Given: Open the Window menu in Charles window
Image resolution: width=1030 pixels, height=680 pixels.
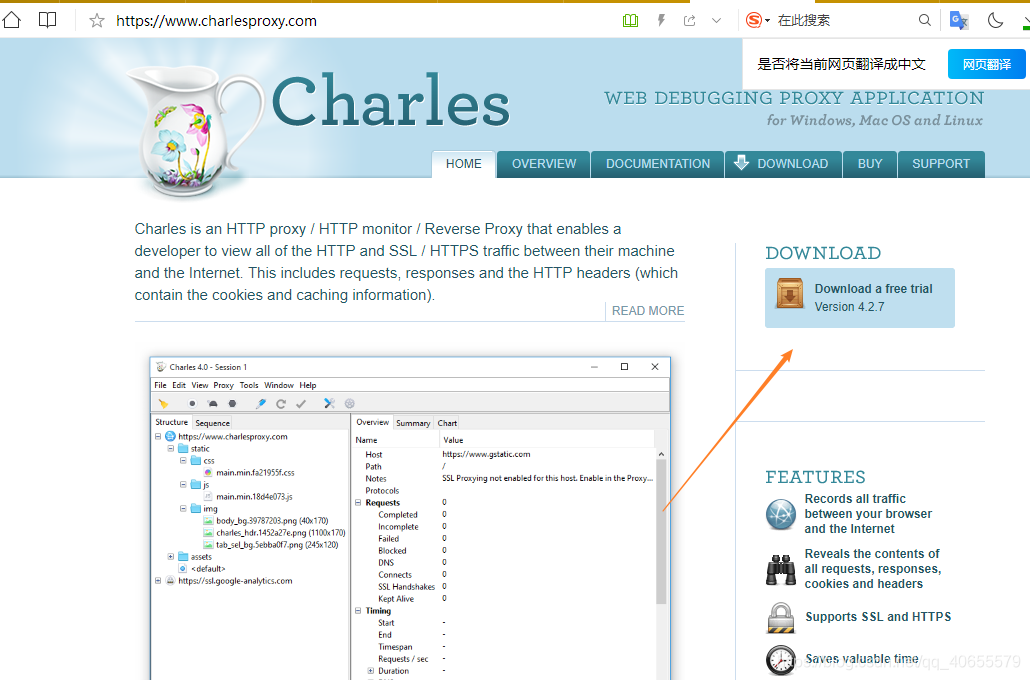Looking at the screenshot, I should [x=279, y=385].
